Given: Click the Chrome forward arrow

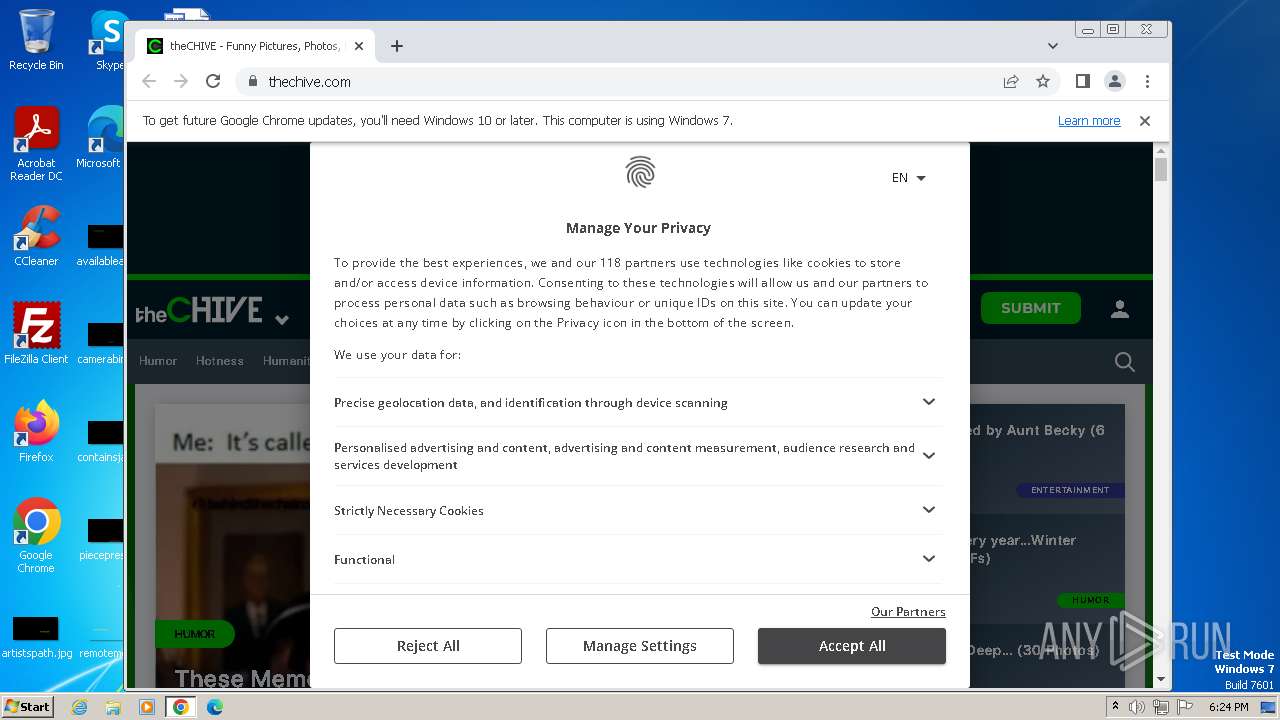Looking at the screenshot, I should tap(181, 81).
